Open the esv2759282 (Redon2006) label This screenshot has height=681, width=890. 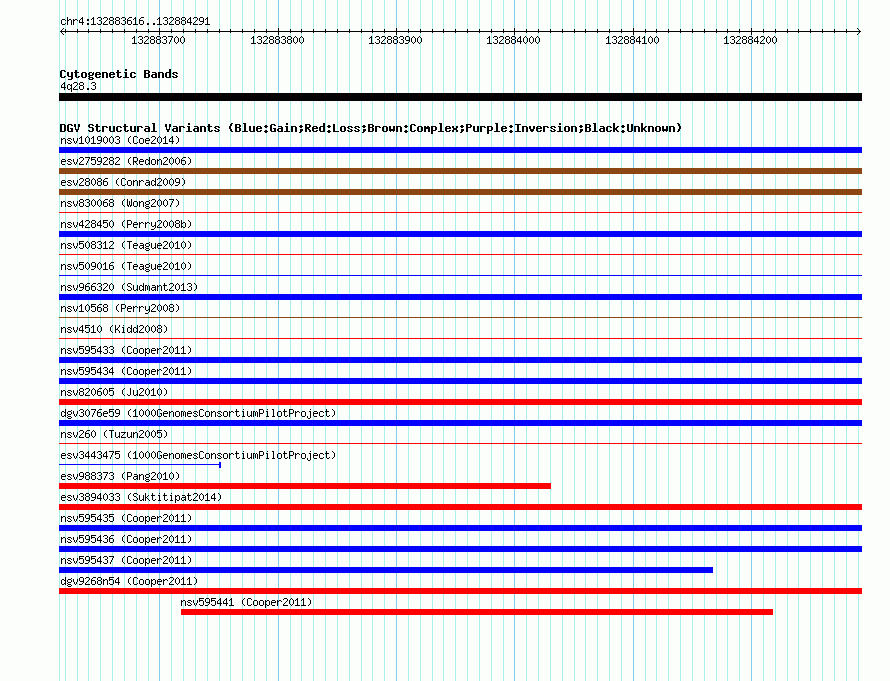click(126, 161)
